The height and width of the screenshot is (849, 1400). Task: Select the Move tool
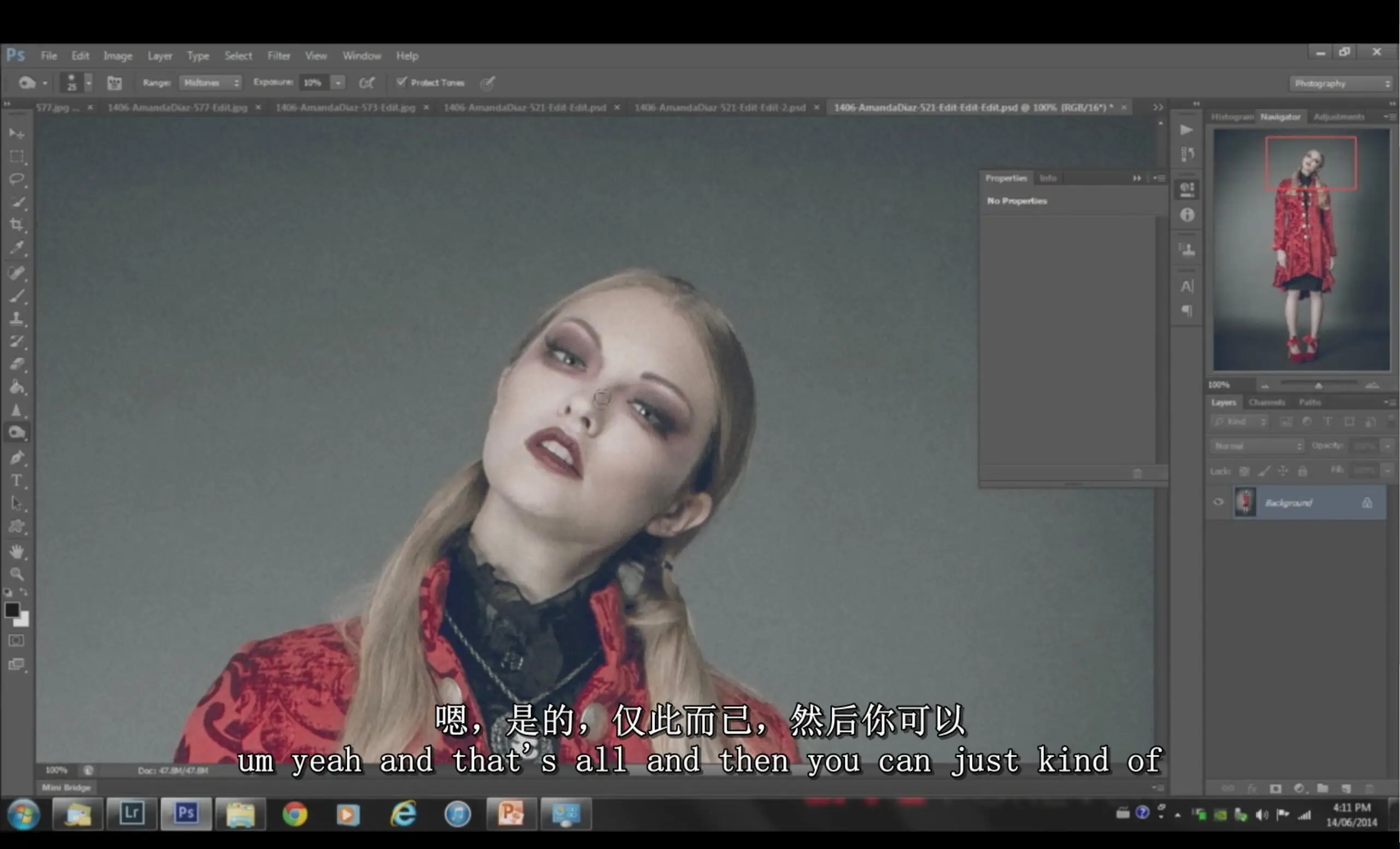pyautogui.click(x=16, y=133)
